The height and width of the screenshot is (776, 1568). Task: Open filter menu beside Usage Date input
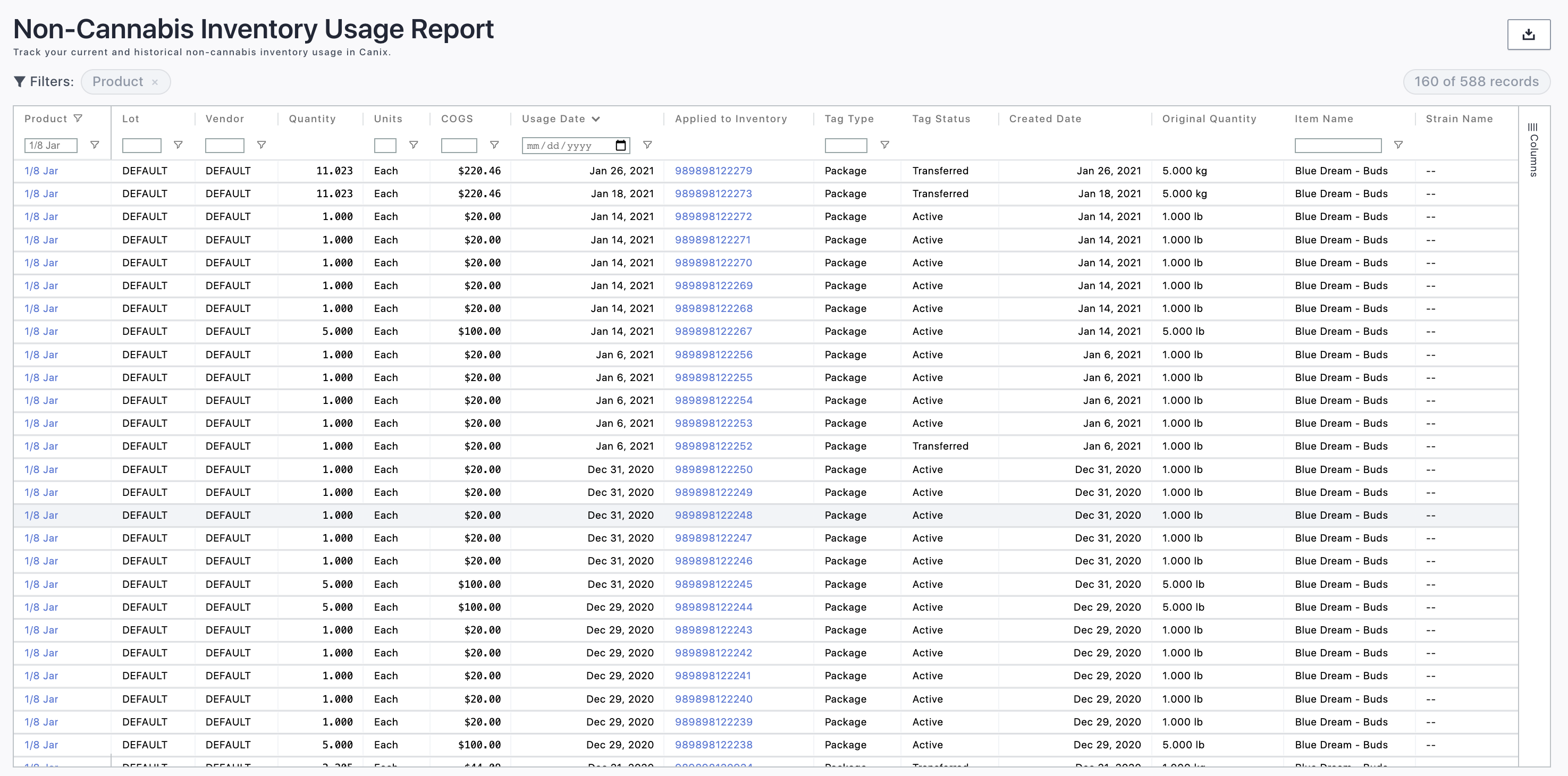[x=647, y=145]
